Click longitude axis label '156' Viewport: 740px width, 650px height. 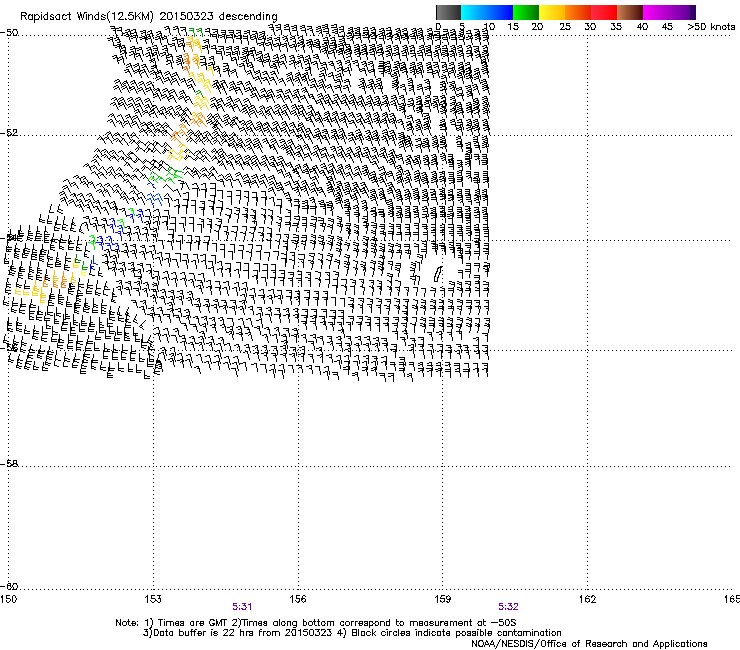(x=298, y=599)
